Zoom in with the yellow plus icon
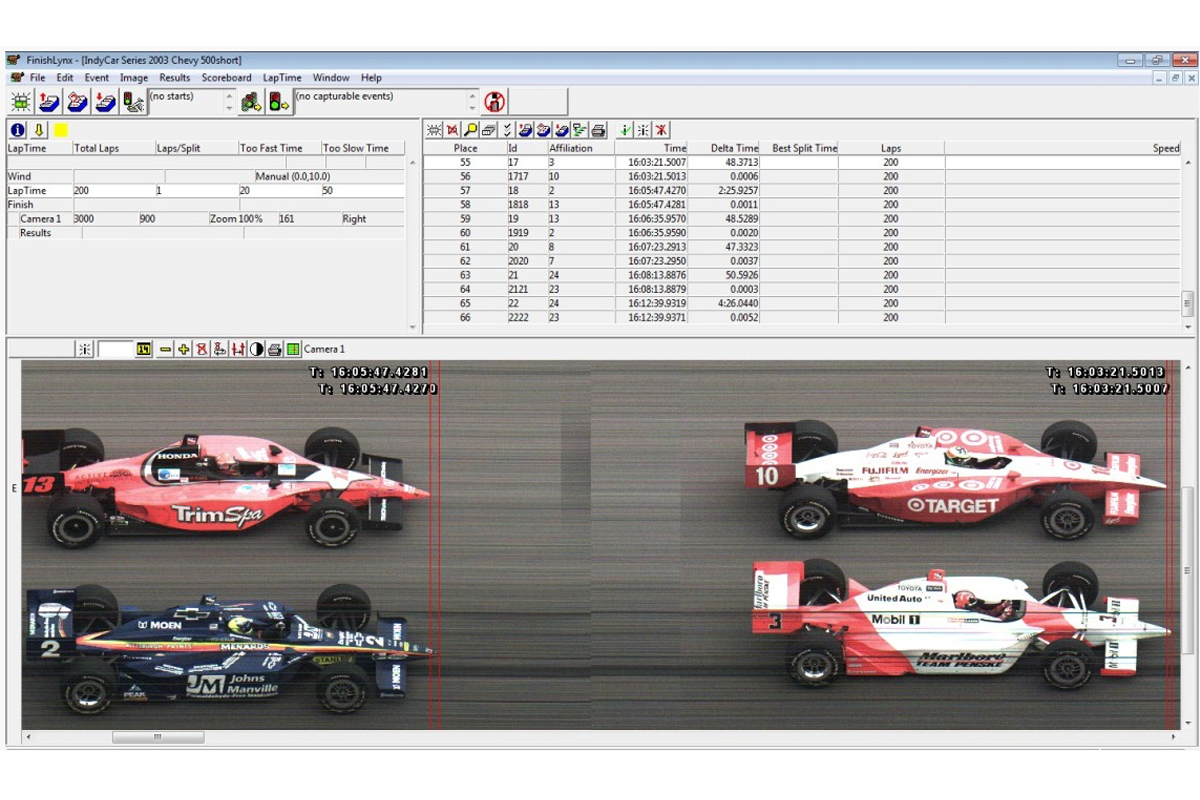This screenshot has height=800, width=1200. (183, 349)
